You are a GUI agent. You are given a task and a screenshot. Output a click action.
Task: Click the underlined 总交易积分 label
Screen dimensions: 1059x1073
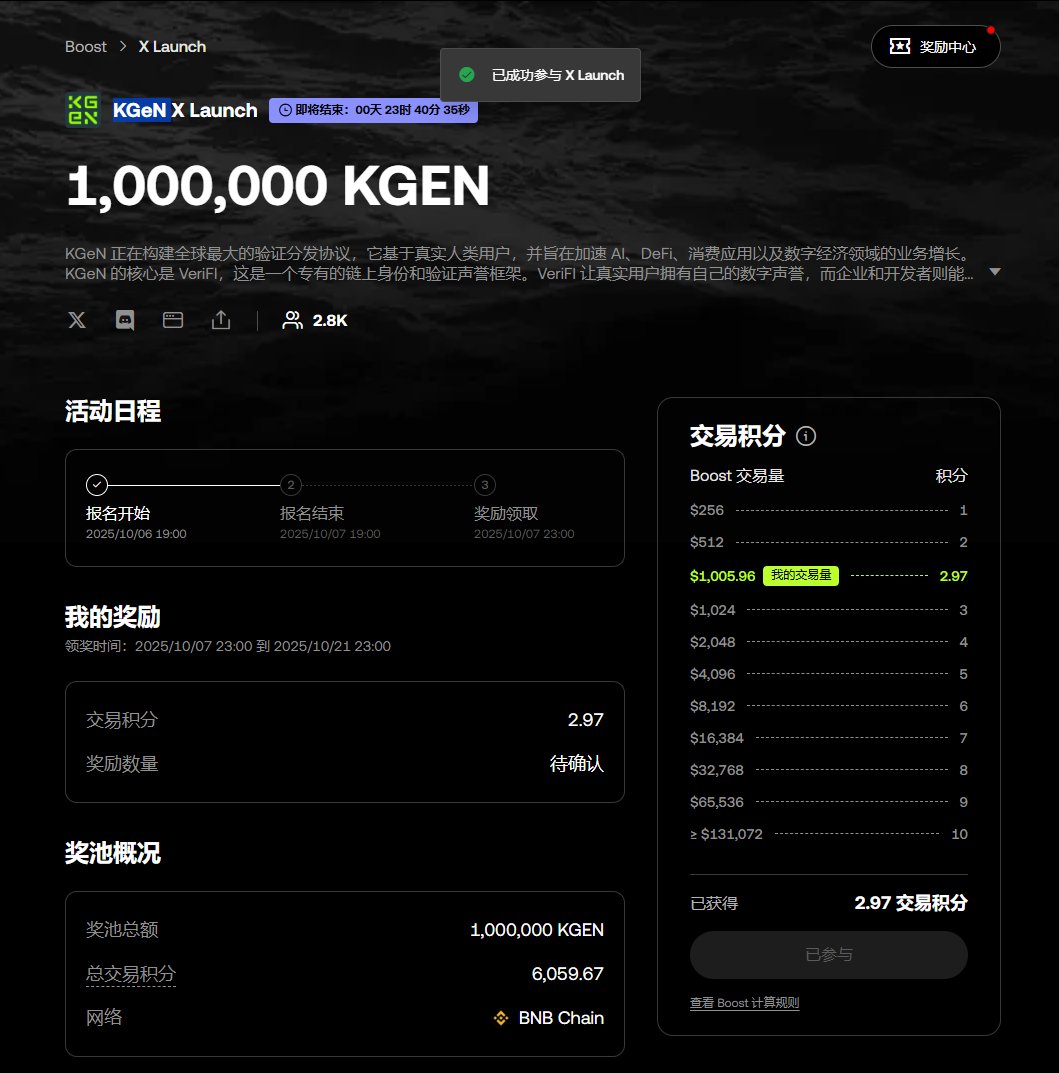pos(131,973)
